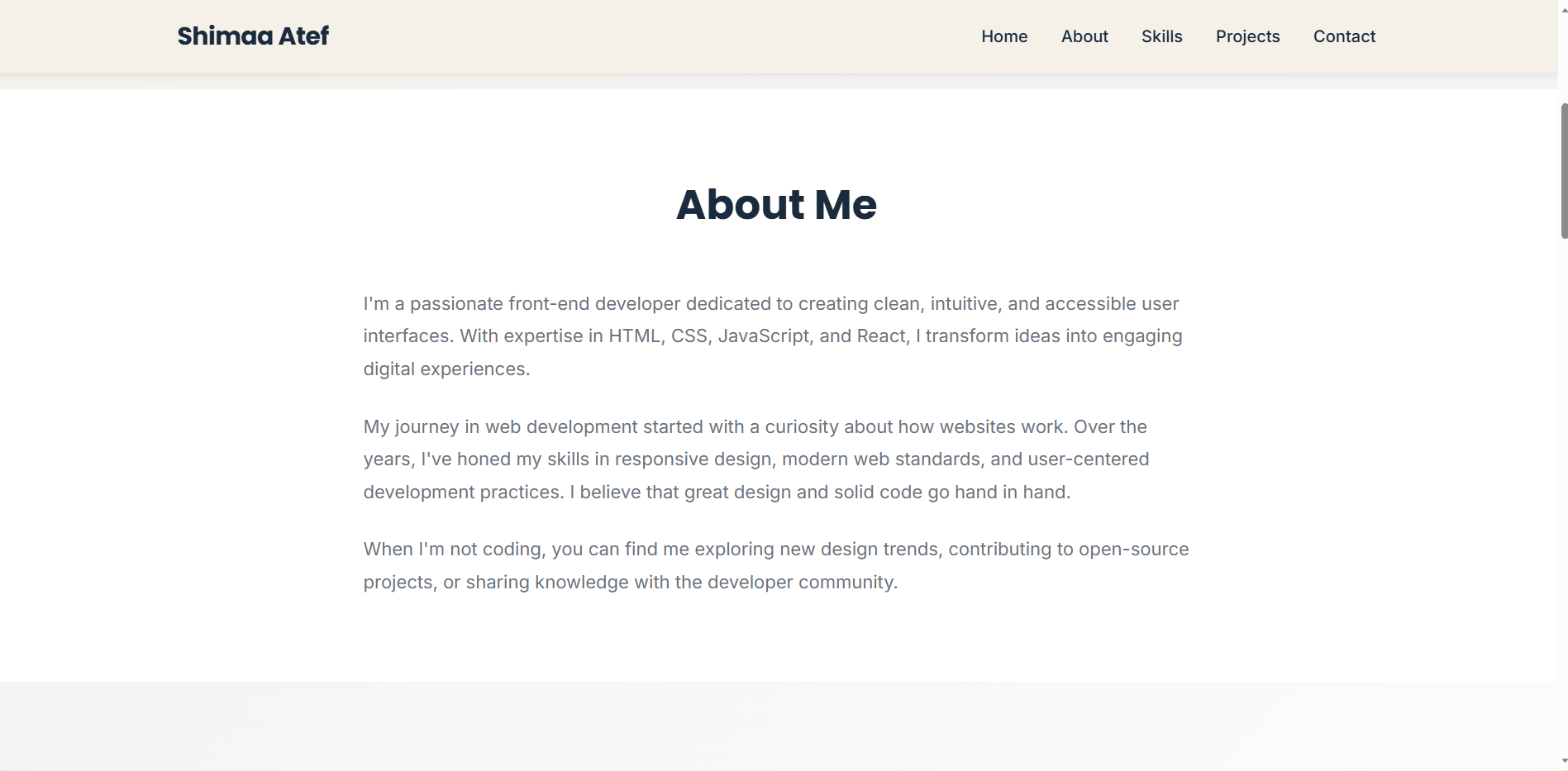Click the scrollbar down arrow
This screenshot has width=1568, height=771.
pyautogui.click(x=1563, y=761)
